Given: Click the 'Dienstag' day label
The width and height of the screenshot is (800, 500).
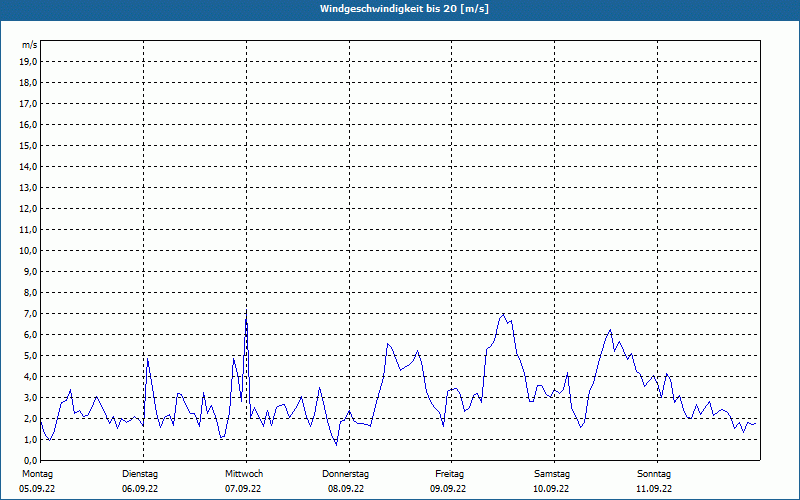Looking at the screenshot, I should pyautogui.click(x=140, y=474).
